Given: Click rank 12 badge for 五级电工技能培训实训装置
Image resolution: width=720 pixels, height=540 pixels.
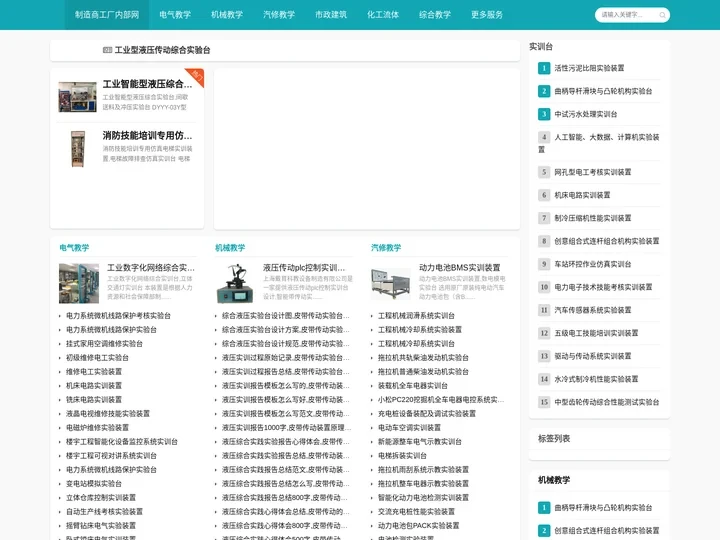Looking at the screenshot, I should [x=544, y=333].
